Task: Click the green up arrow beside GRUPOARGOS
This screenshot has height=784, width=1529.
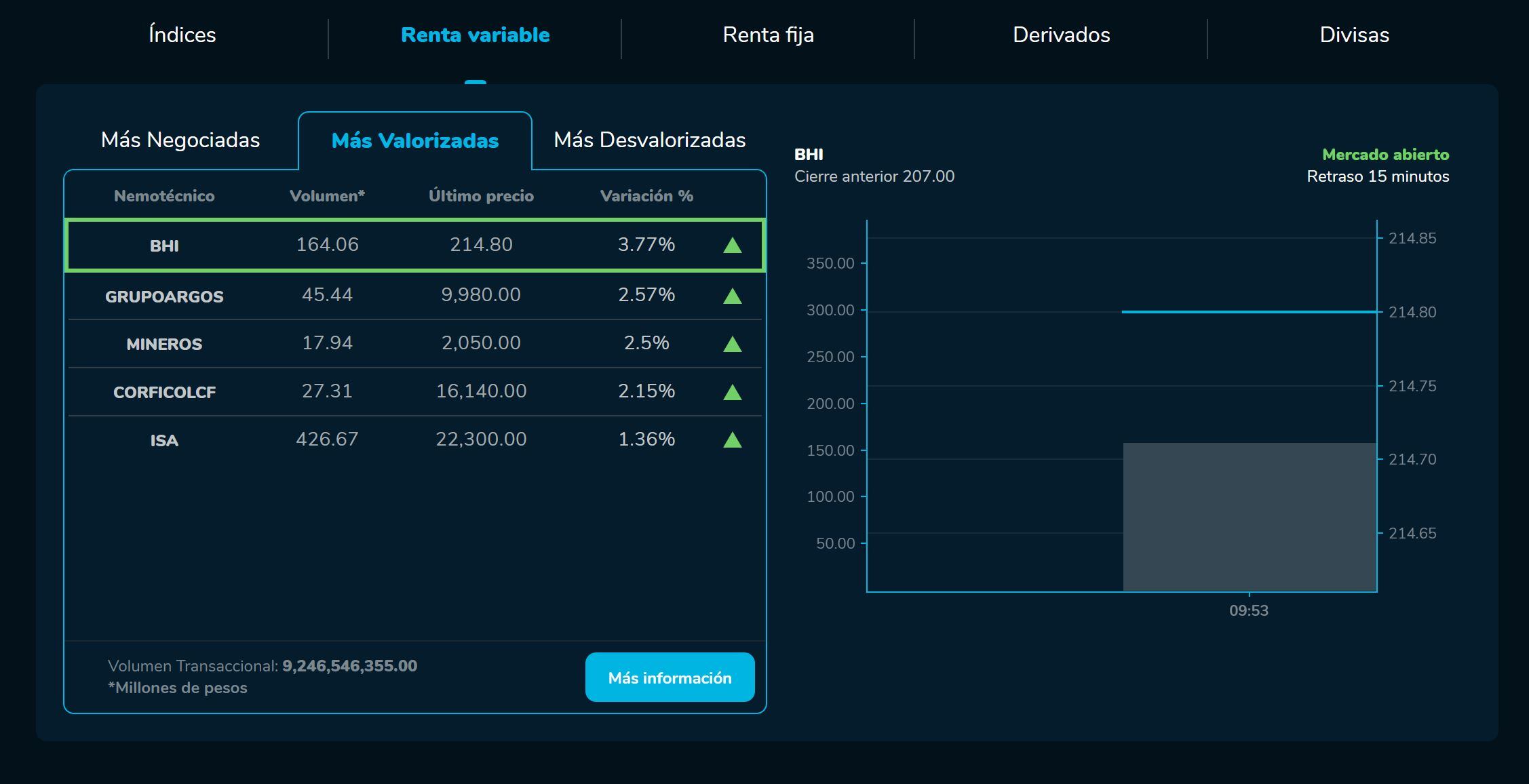Action: 732,294
